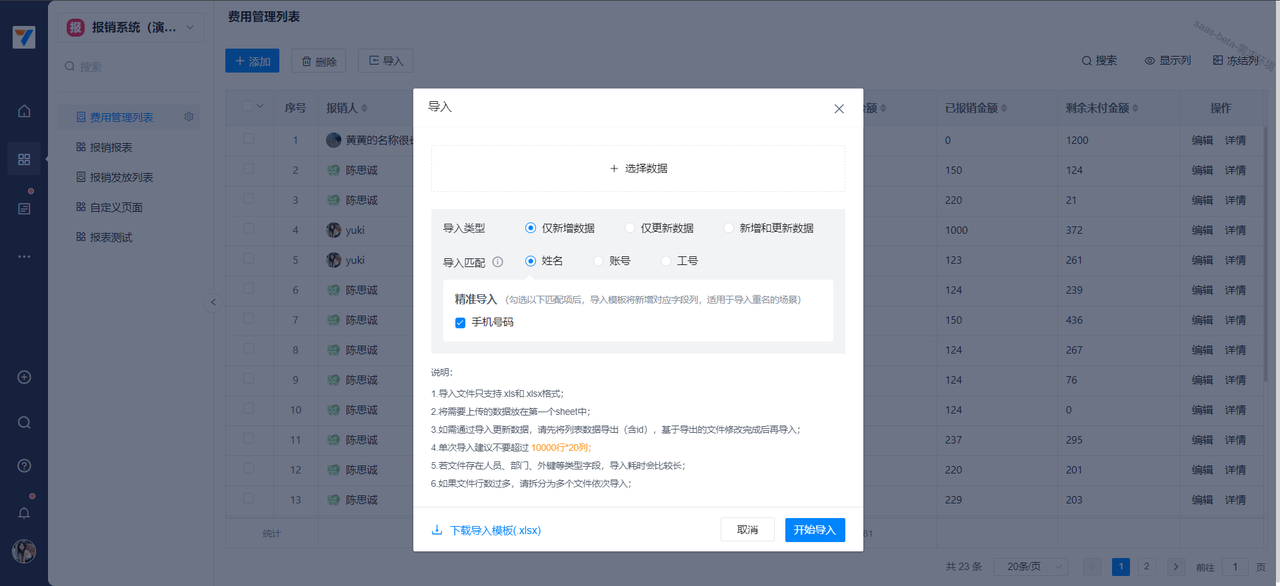Viewport: 1280px width, 586px height.
Task: Open 自定义页面 in the sidebar menu
Action: (116, 207)
